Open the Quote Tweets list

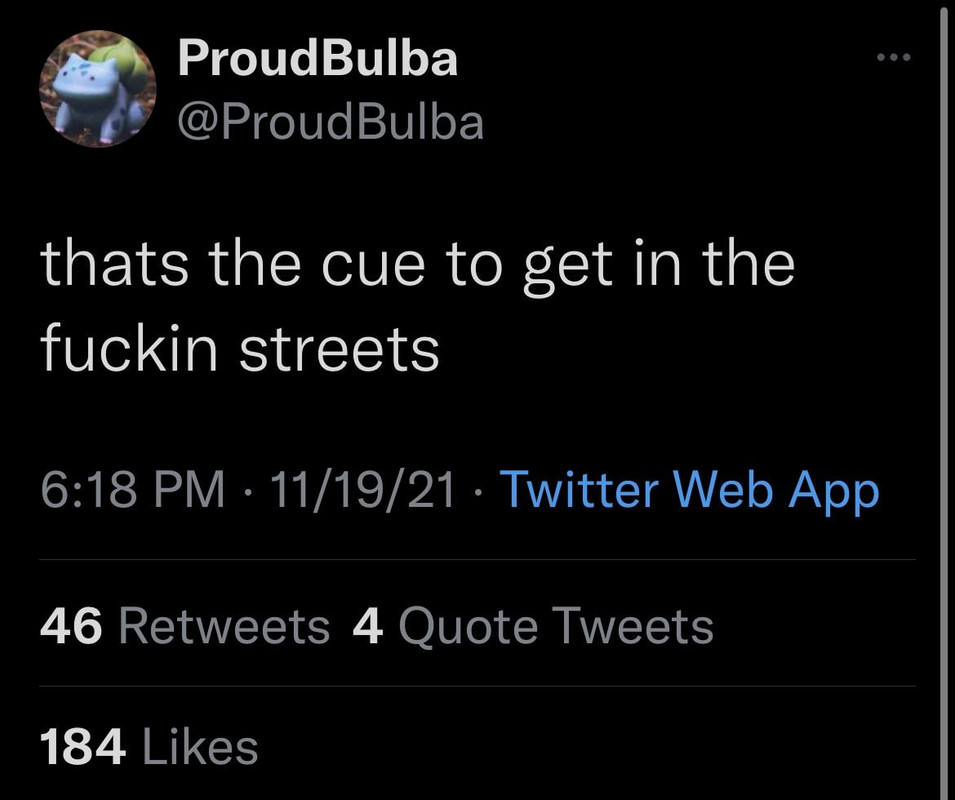(x=555, y=627)
